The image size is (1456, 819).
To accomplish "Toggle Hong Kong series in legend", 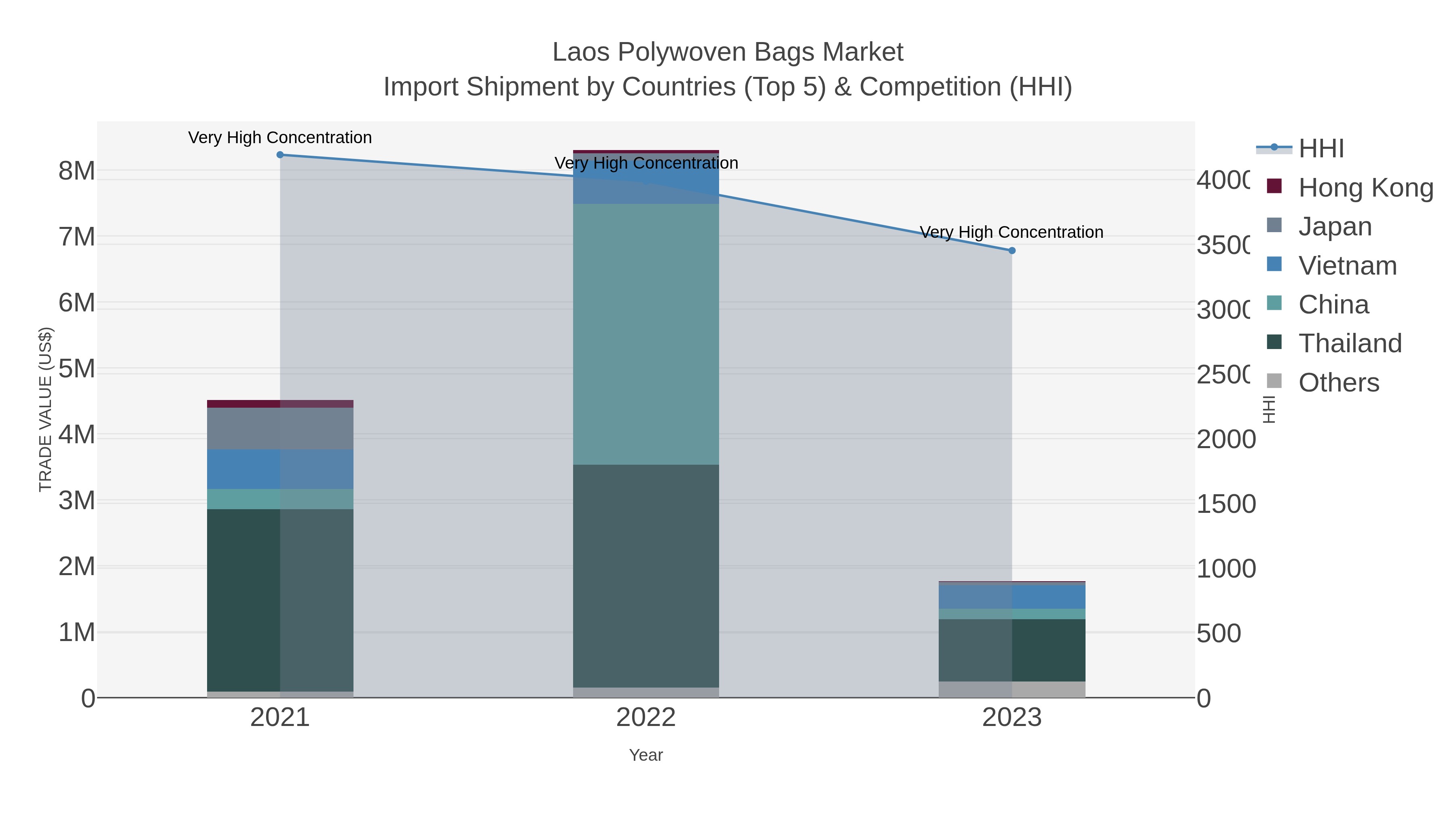I will [1350, 188].
